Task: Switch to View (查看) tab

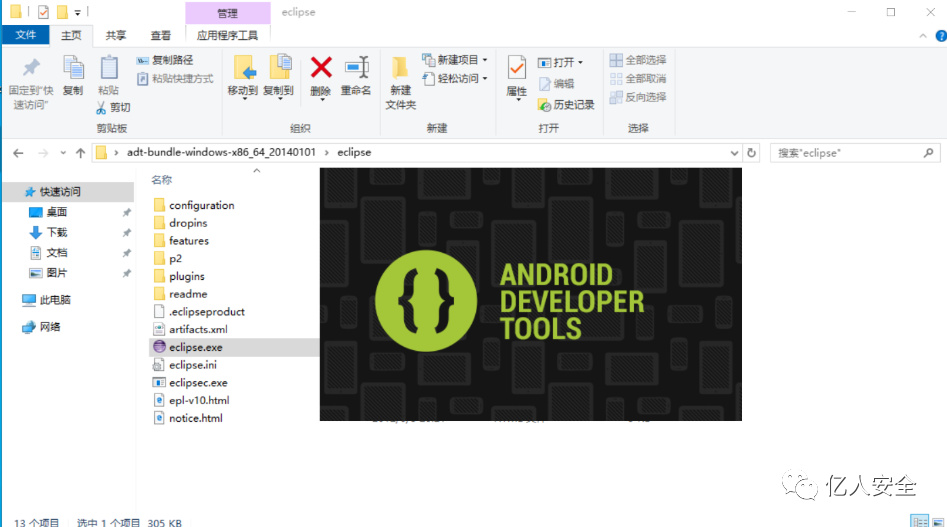Action: [160, 36]
